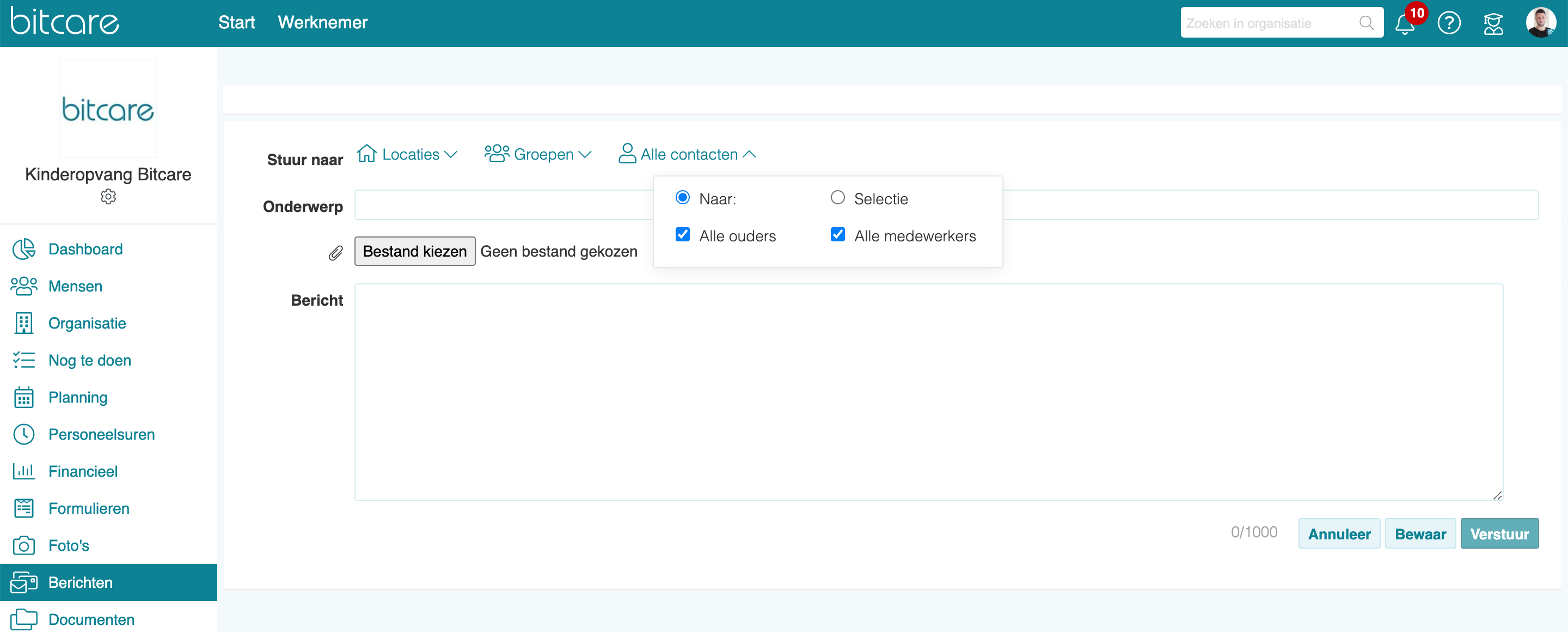
Task: Expand the Groepen dropdown chevron
Action: tap(584, 155)
